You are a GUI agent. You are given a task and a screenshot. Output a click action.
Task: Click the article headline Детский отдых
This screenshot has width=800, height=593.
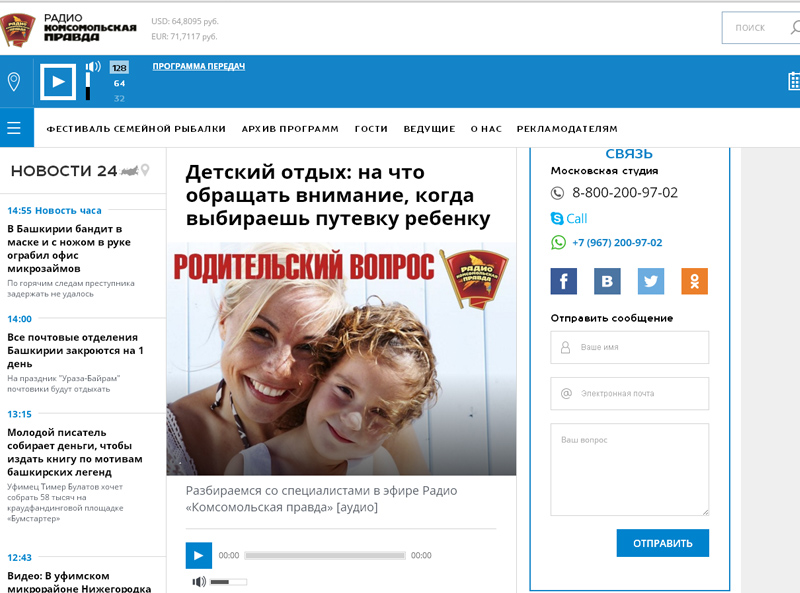pos(338,195)
